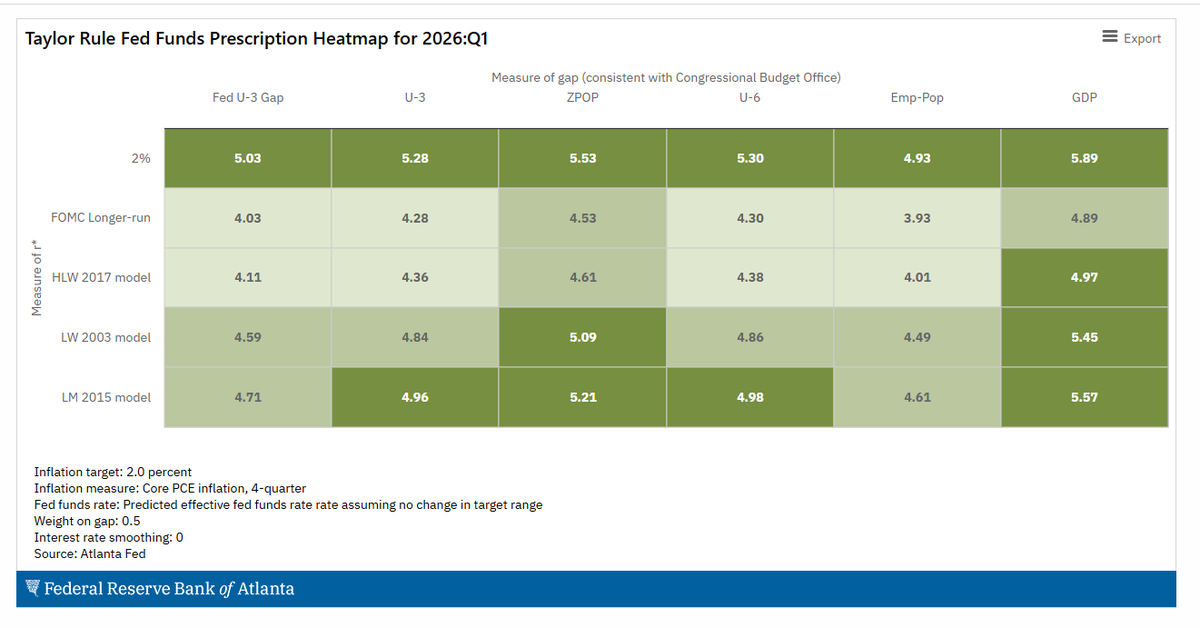This screenshot has height=628, width=1200.
Task: Click heatmap cell with value 4.01
Action: click(x=917, y=277)
